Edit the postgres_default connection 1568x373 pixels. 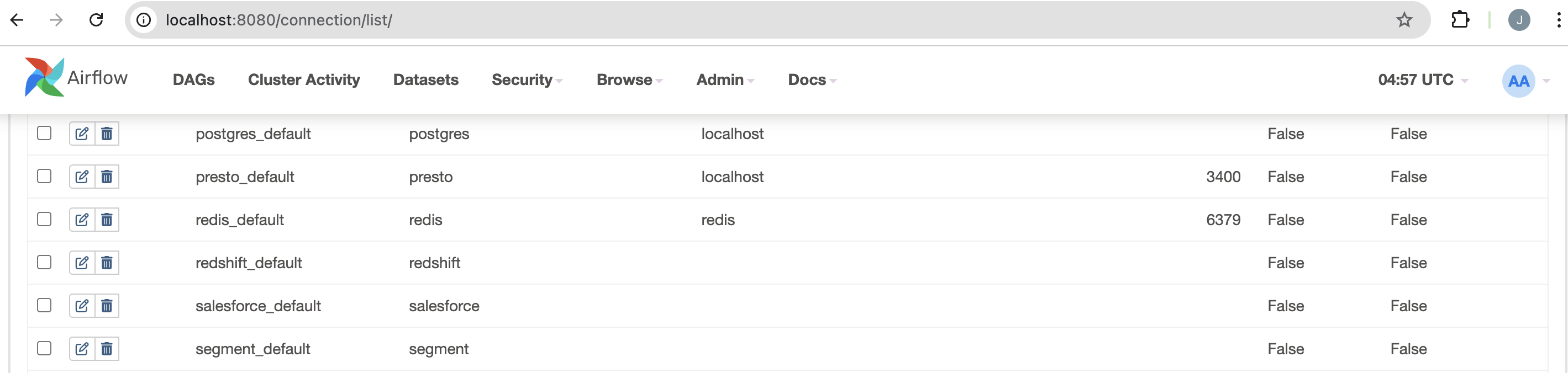tap(82, 134)
